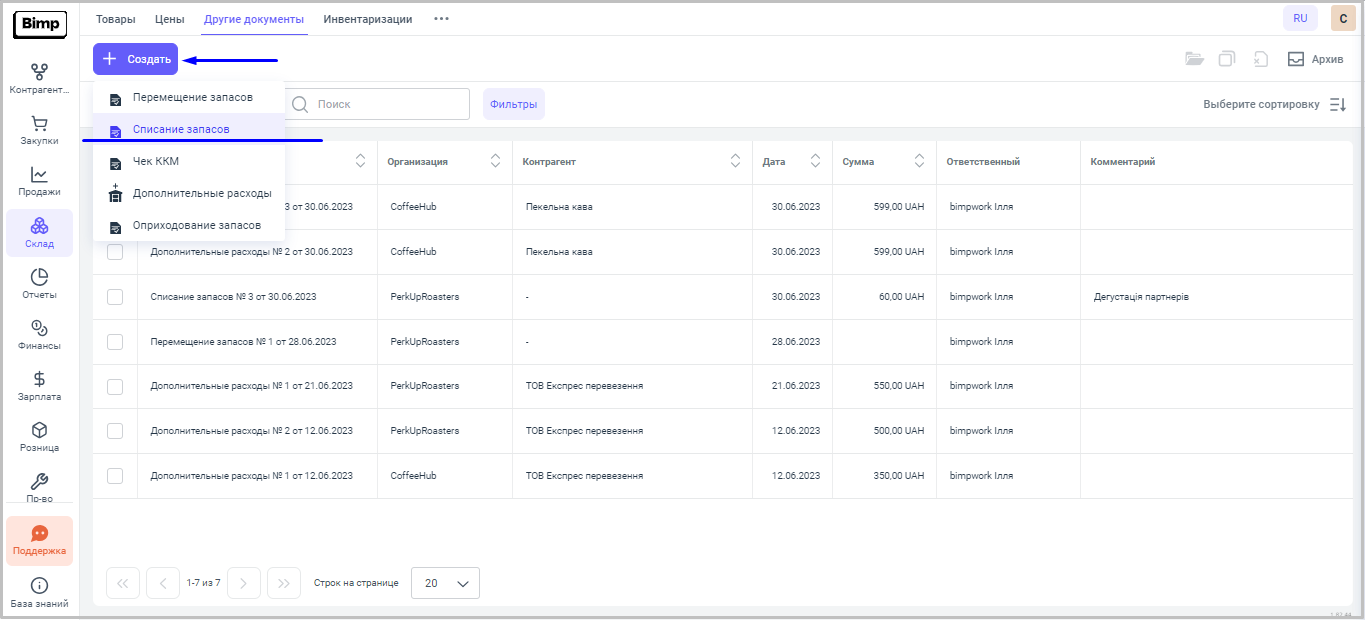
Task: Open the Закупки cart icon
Action: coord(39,124)
